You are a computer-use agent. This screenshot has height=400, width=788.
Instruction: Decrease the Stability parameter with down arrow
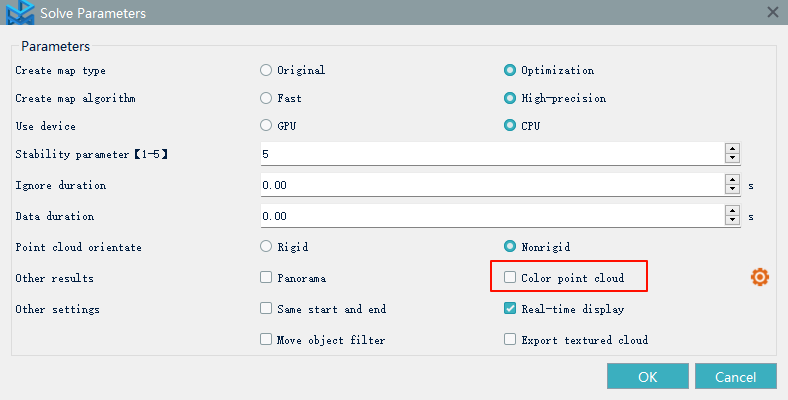click(x=732, y=160)
